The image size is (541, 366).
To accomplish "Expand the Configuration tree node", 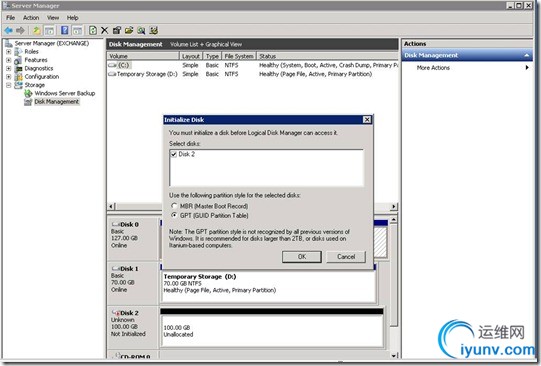I will pos(9,77).
